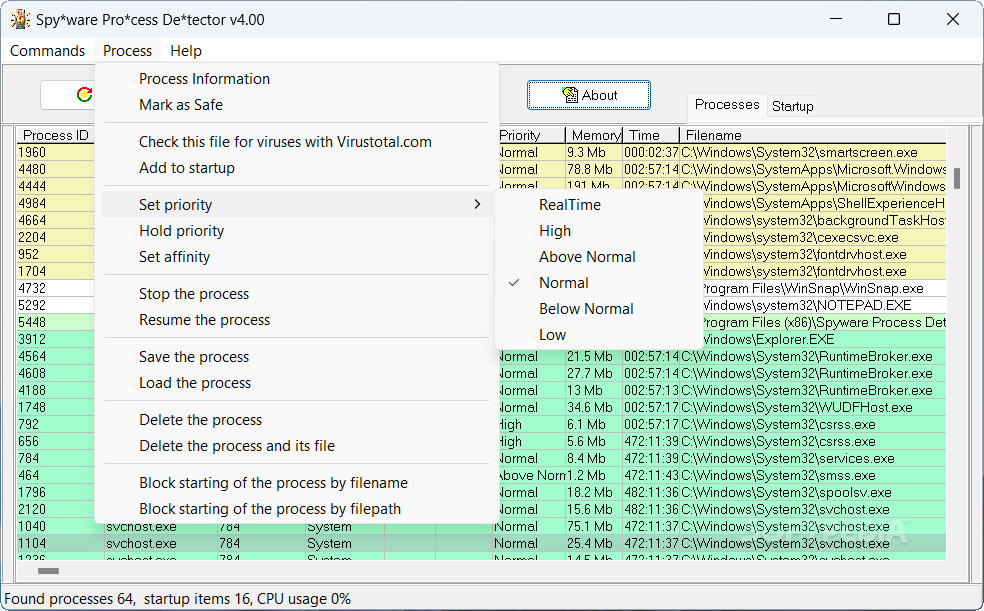This screenshot has width=984, height=611.
Task: Click the Spyware Process Detector title bar icon
Action: tap(20, 19)
